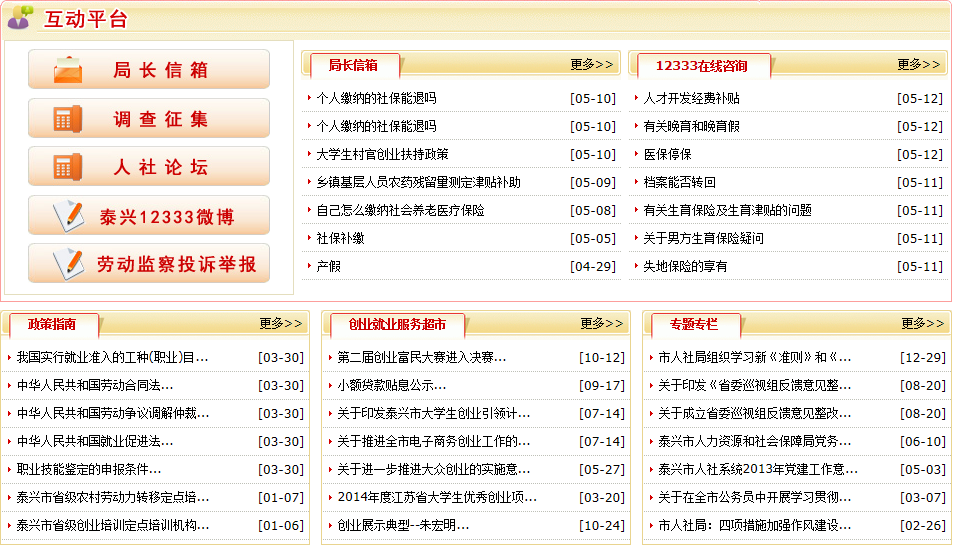
Task: Click 更多>> in the 12333在线咨询 panel
Action: click(919, 64)
